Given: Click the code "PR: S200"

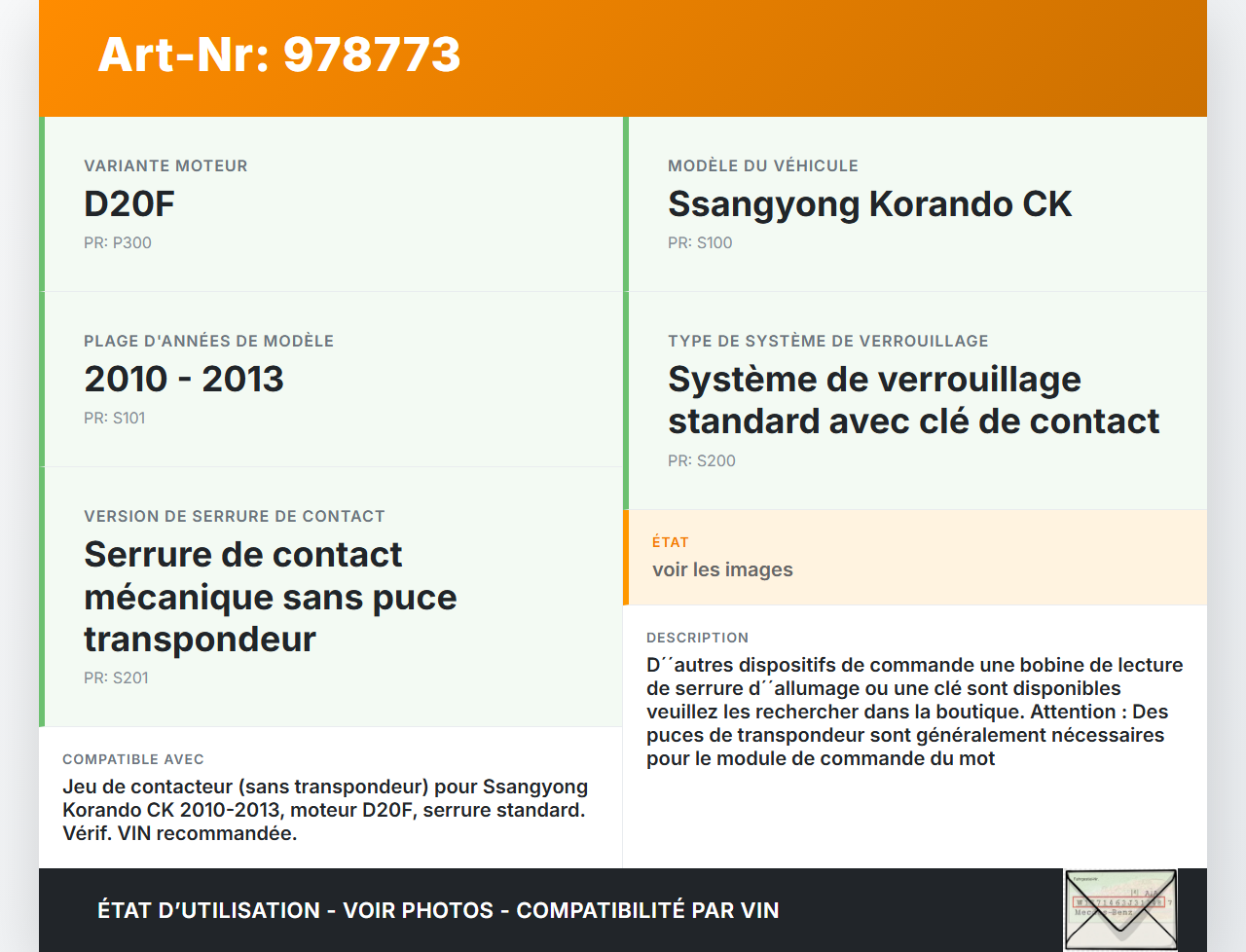Looking at the screenshot, I should point(702,460).
